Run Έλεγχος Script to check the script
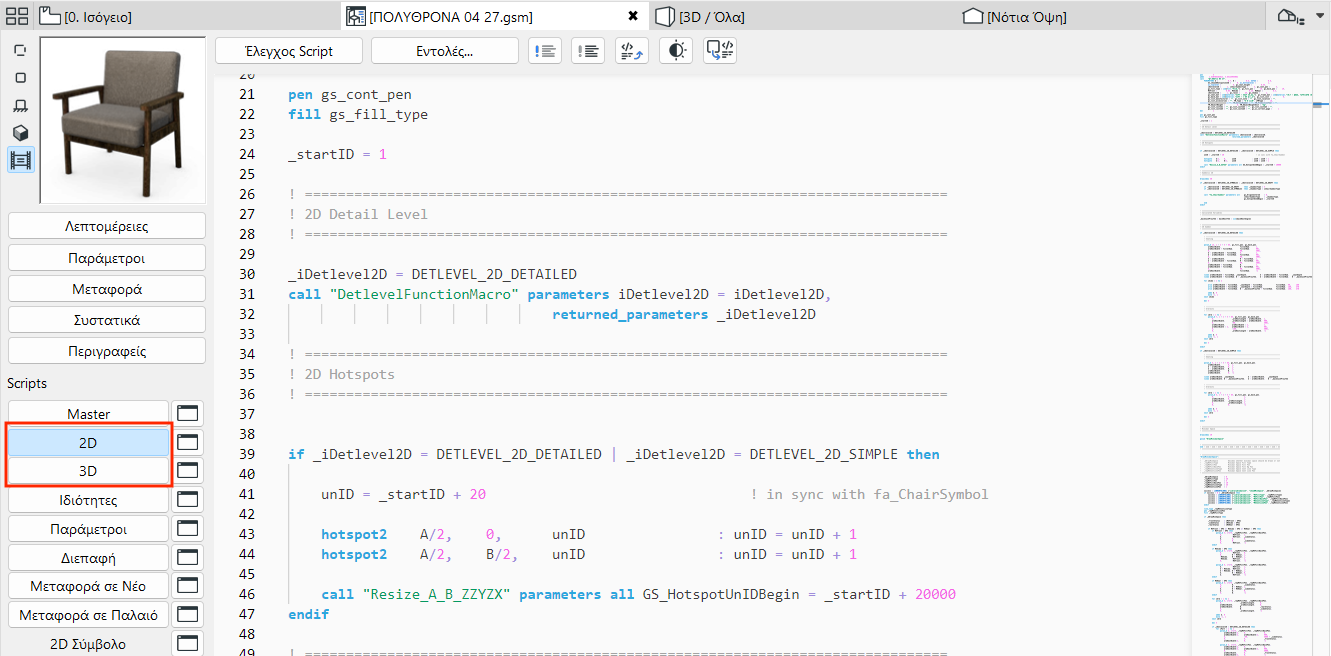The image size is (1331, 656). pos(288,50)
